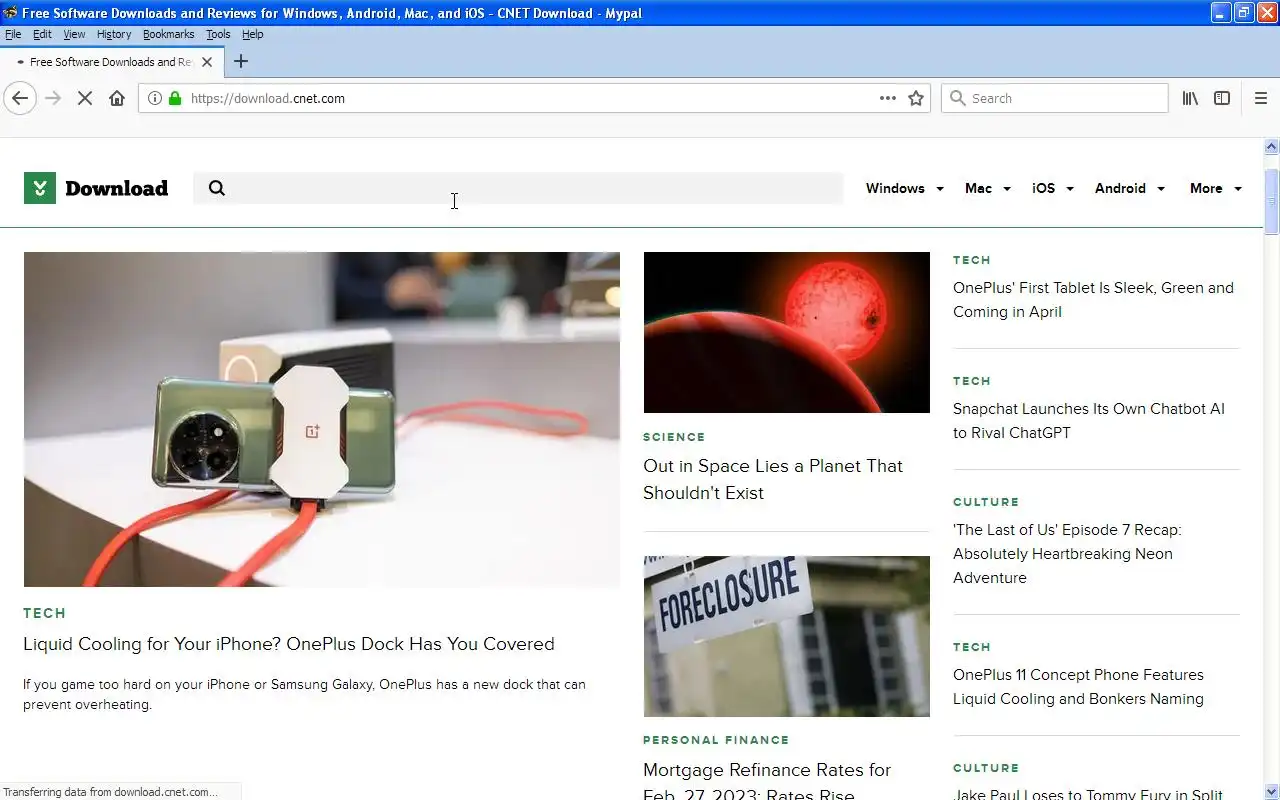Image resolution: width=1280 pixels, height=800 pixels.
Task: Open Snapchat Launches Its Own Chatbot article
Action: pos(1089,421)
